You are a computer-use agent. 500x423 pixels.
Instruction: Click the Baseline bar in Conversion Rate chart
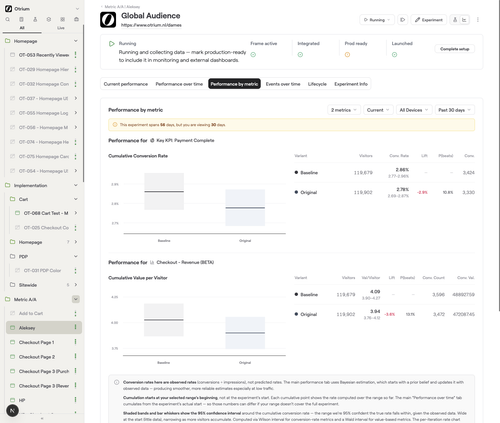pyautogui.click(x=164, y=191)
